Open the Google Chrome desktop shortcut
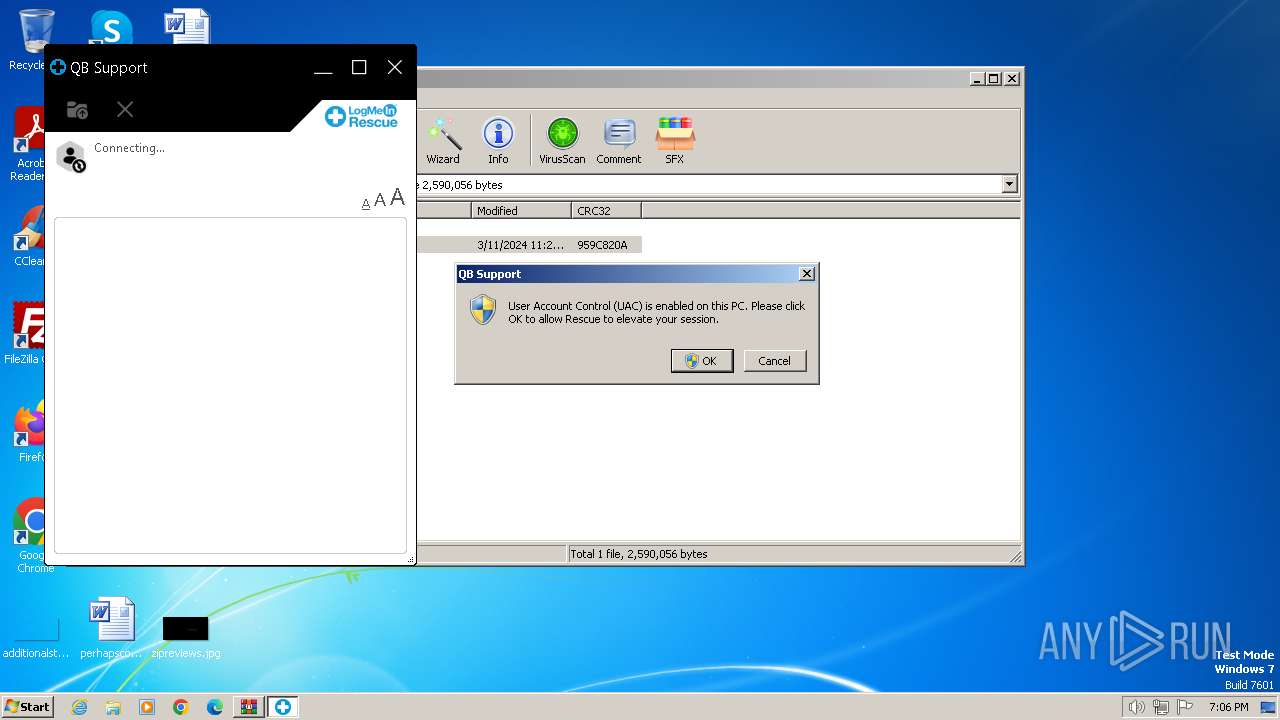This screenshot has width=1280, height=720. coord(30,536)
